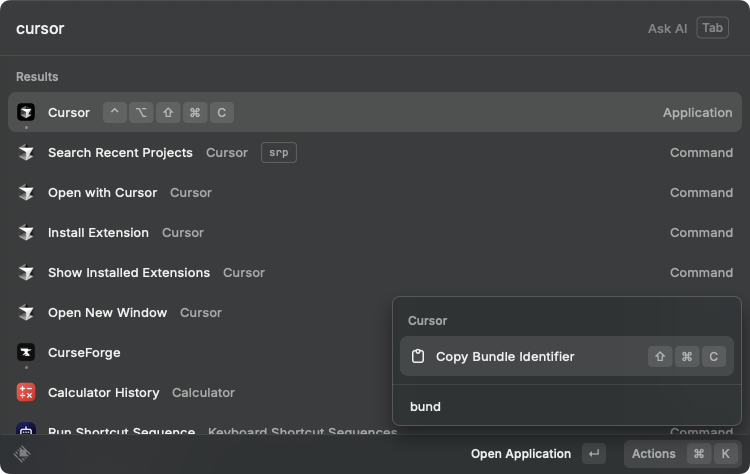Click the CurseForge anvil icon

tap(26, 353)
